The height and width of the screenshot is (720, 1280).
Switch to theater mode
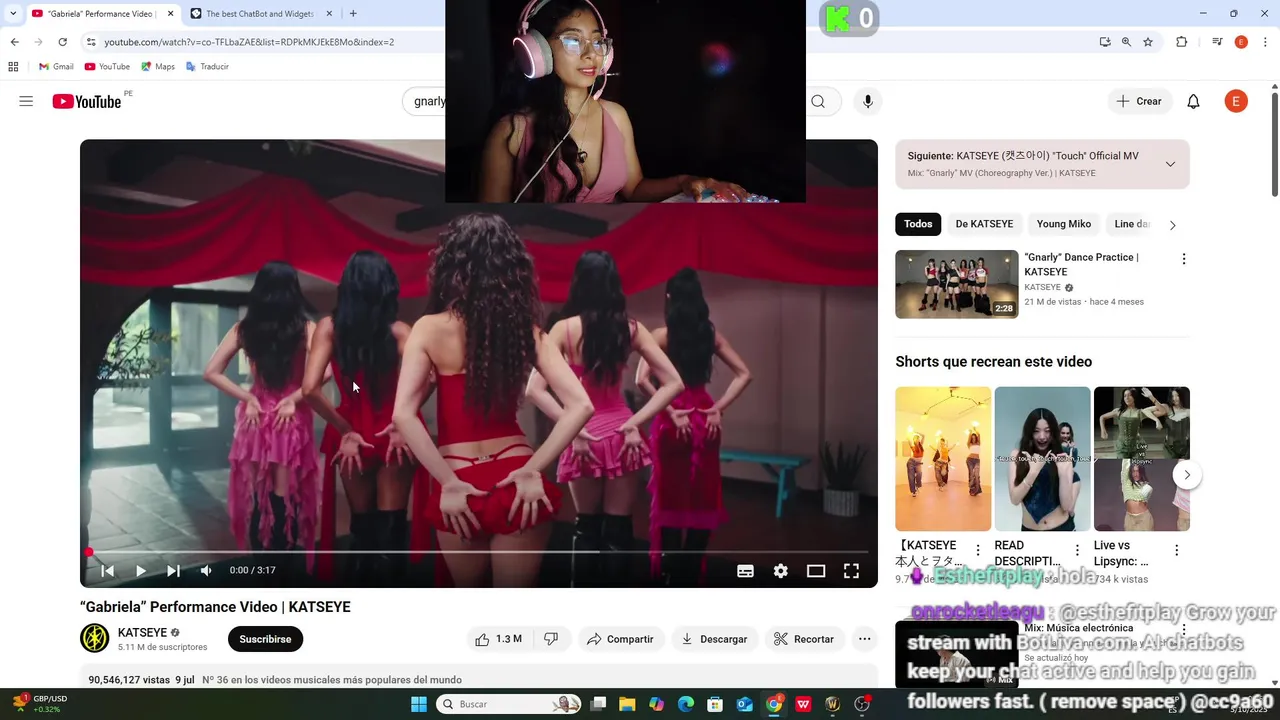pyautogui.click(x=816, y=570)
